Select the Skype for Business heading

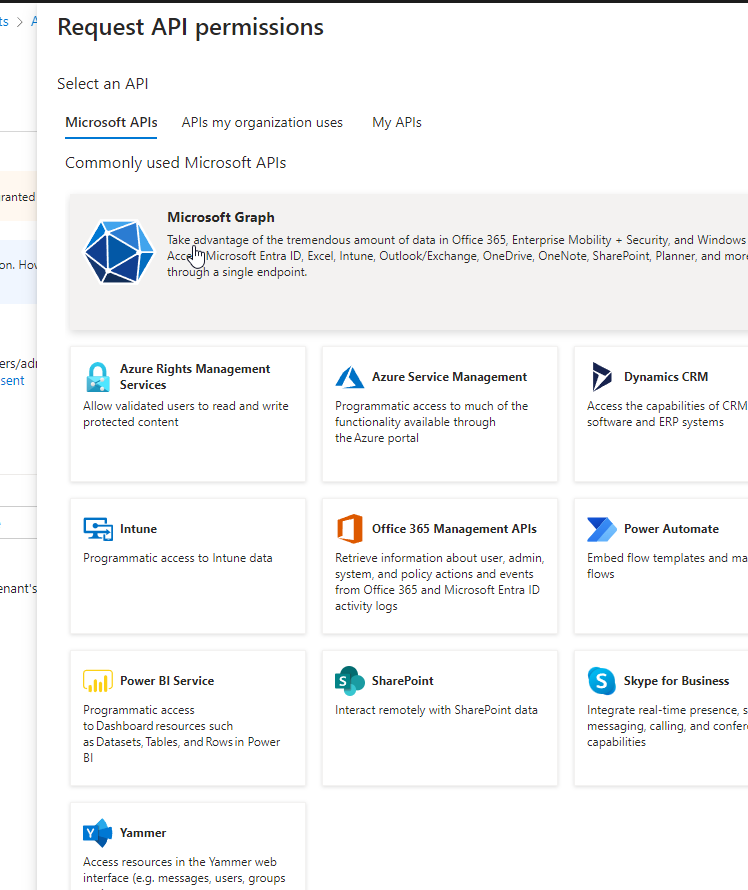pos(676,681)
